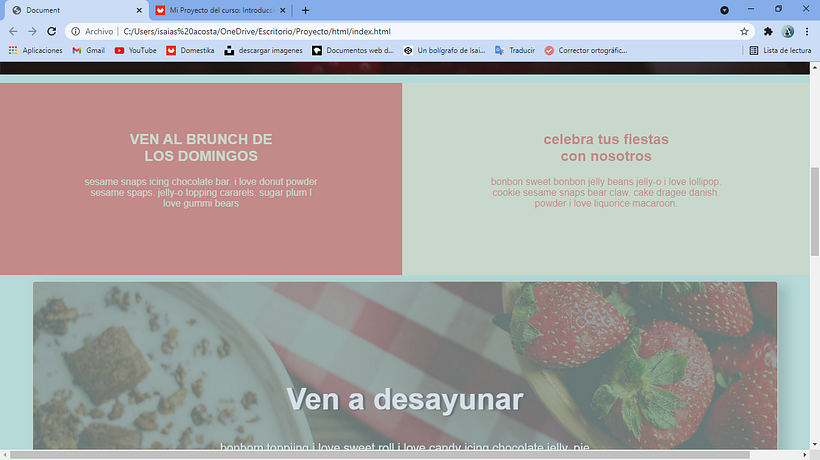
Task: Bookmark this page with the star icon
Action: coord(744,31)
